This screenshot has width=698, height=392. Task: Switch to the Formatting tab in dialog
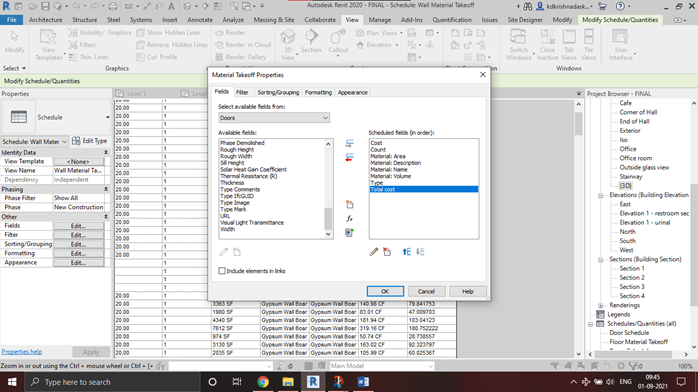coord(318,92)
